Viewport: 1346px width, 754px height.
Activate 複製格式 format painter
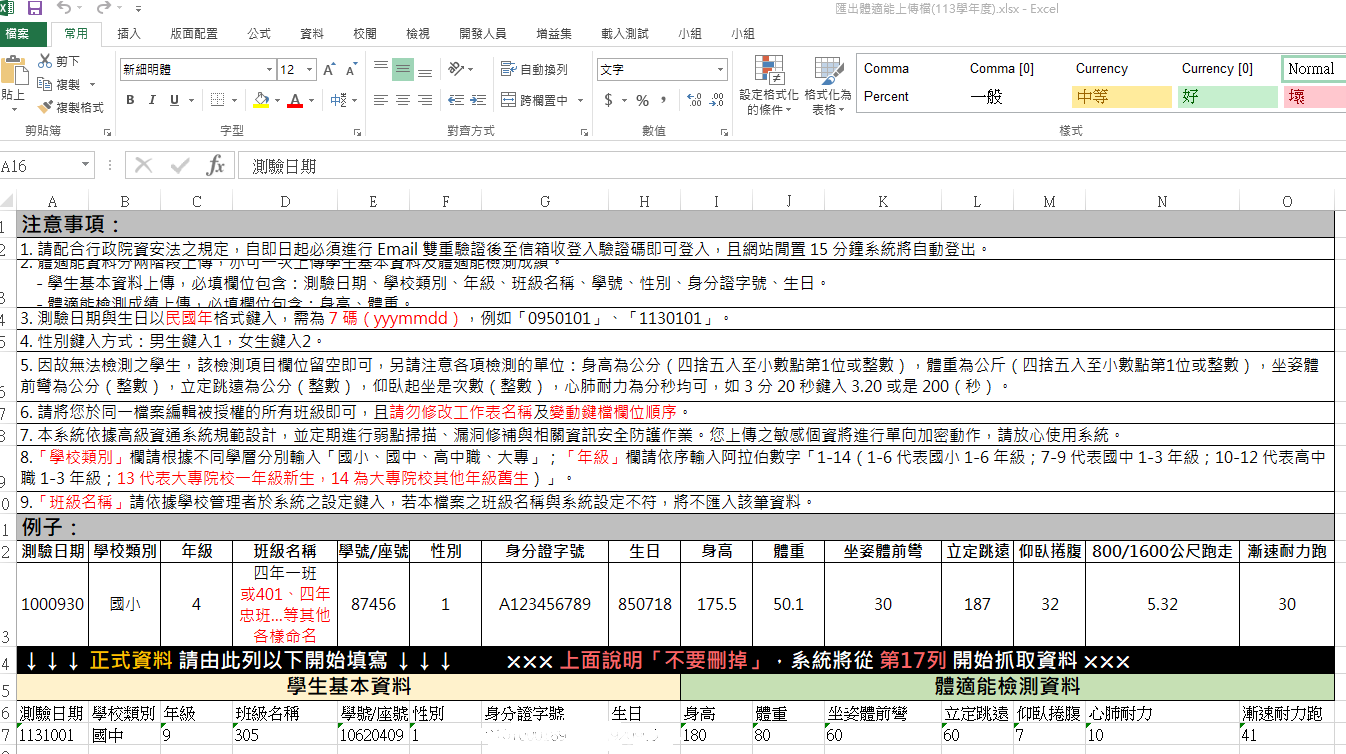pos(70,107)
